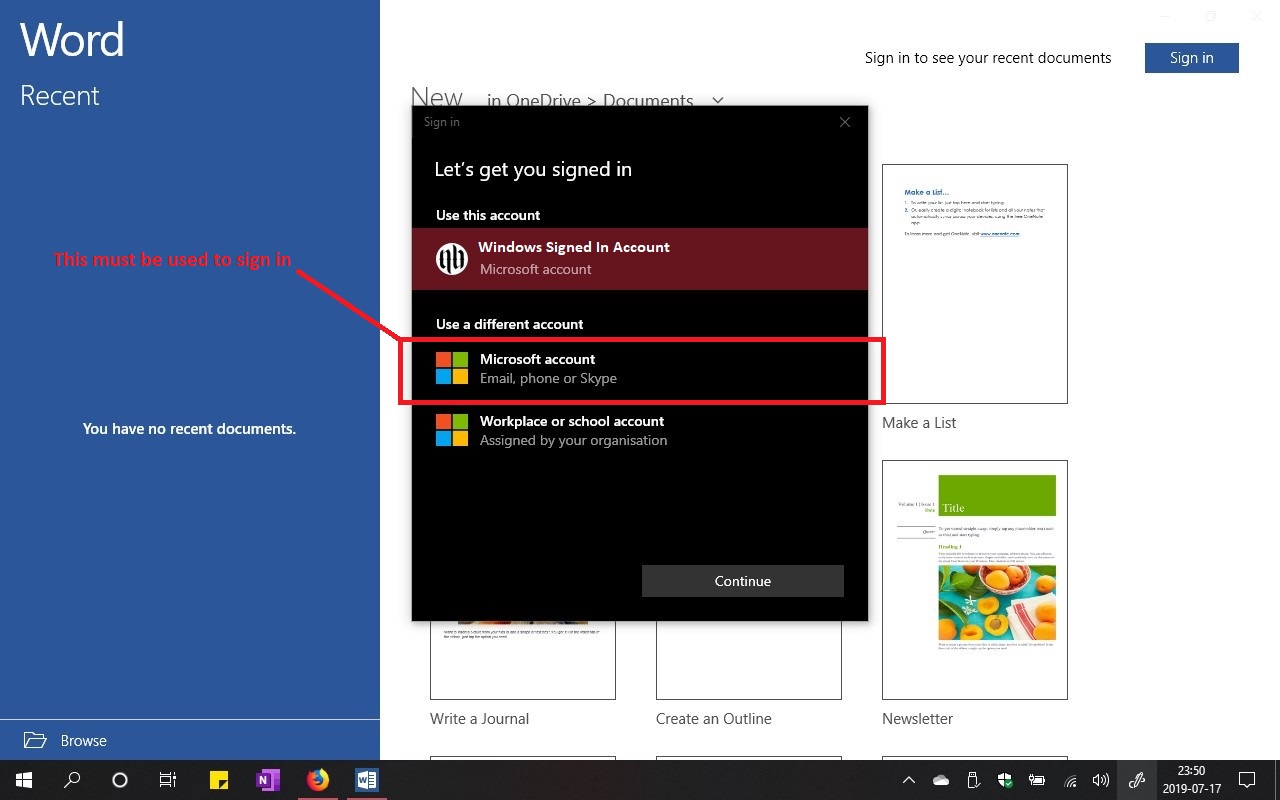Click the Word taskbar icon
The image size is (1280, 800).
tap(367, 780)
